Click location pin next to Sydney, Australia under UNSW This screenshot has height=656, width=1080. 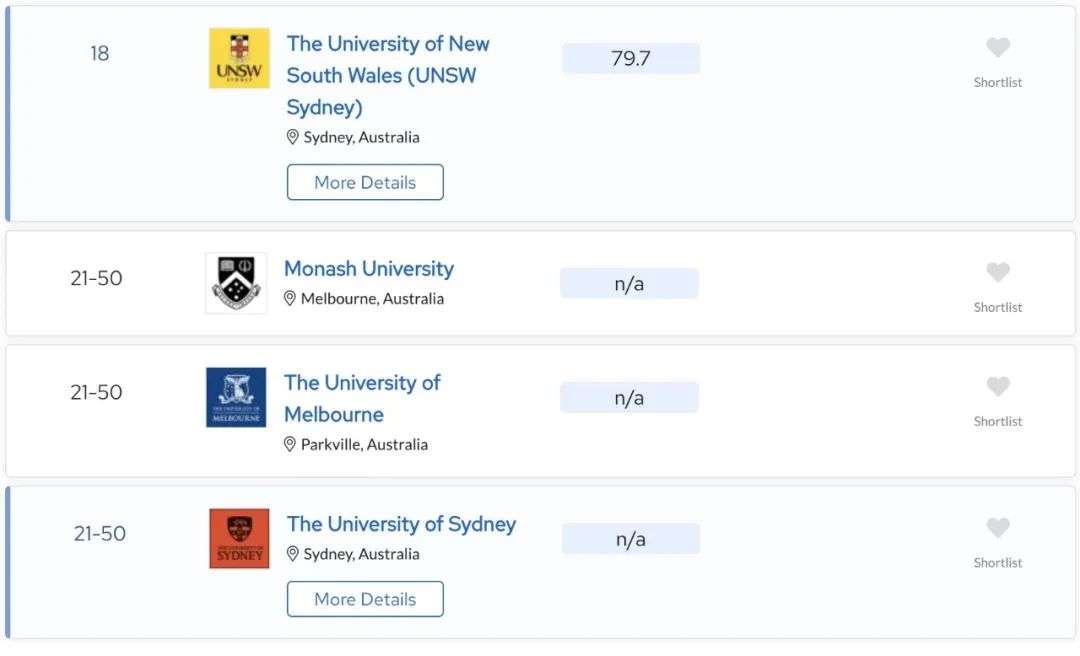(292, 137)
